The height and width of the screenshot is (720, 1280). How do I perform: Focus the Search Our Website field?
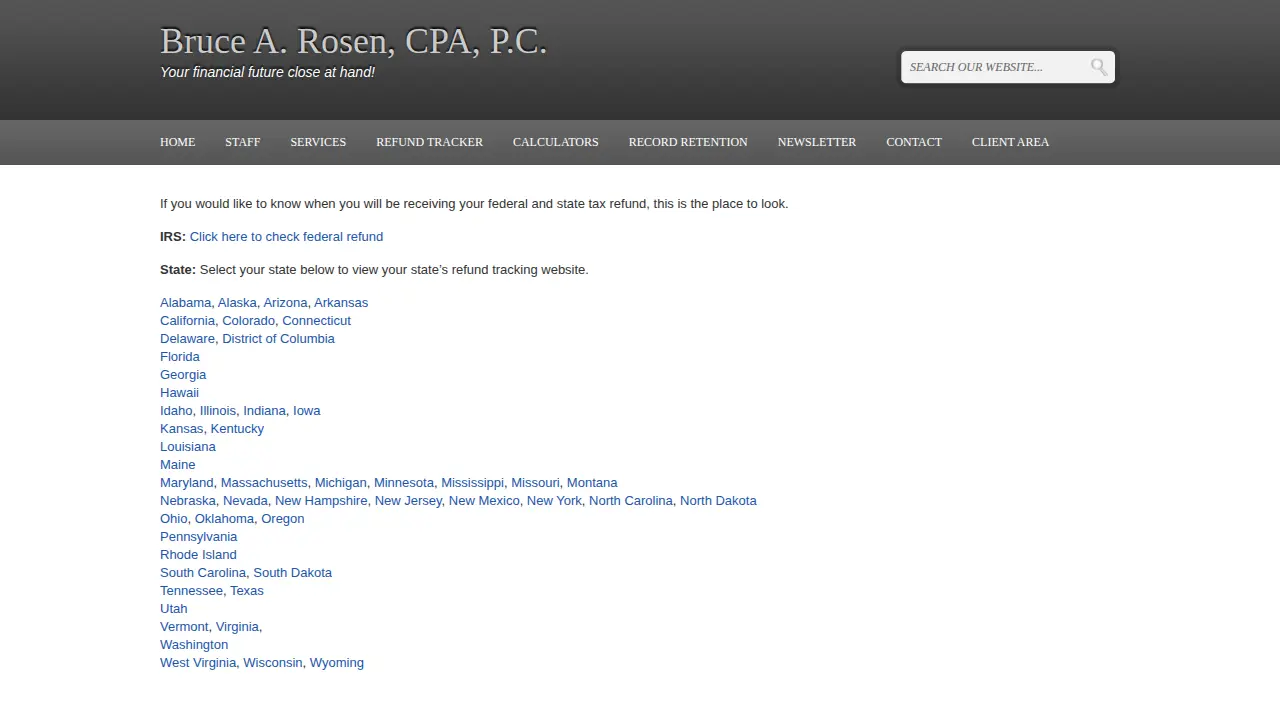[996, 67]
